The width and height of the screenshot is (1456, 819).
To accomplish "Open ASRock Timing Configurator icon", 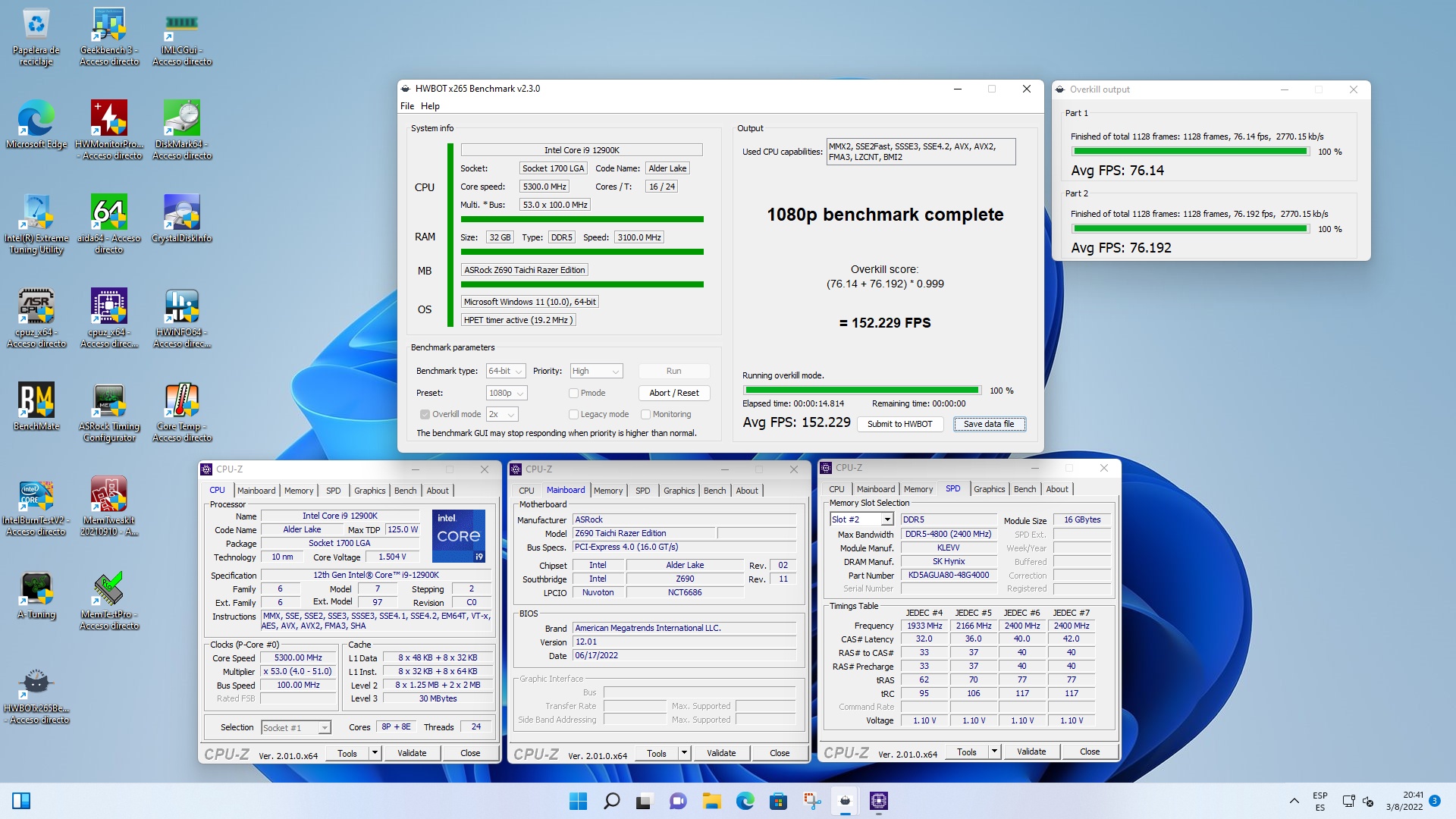I will (109, 413).
